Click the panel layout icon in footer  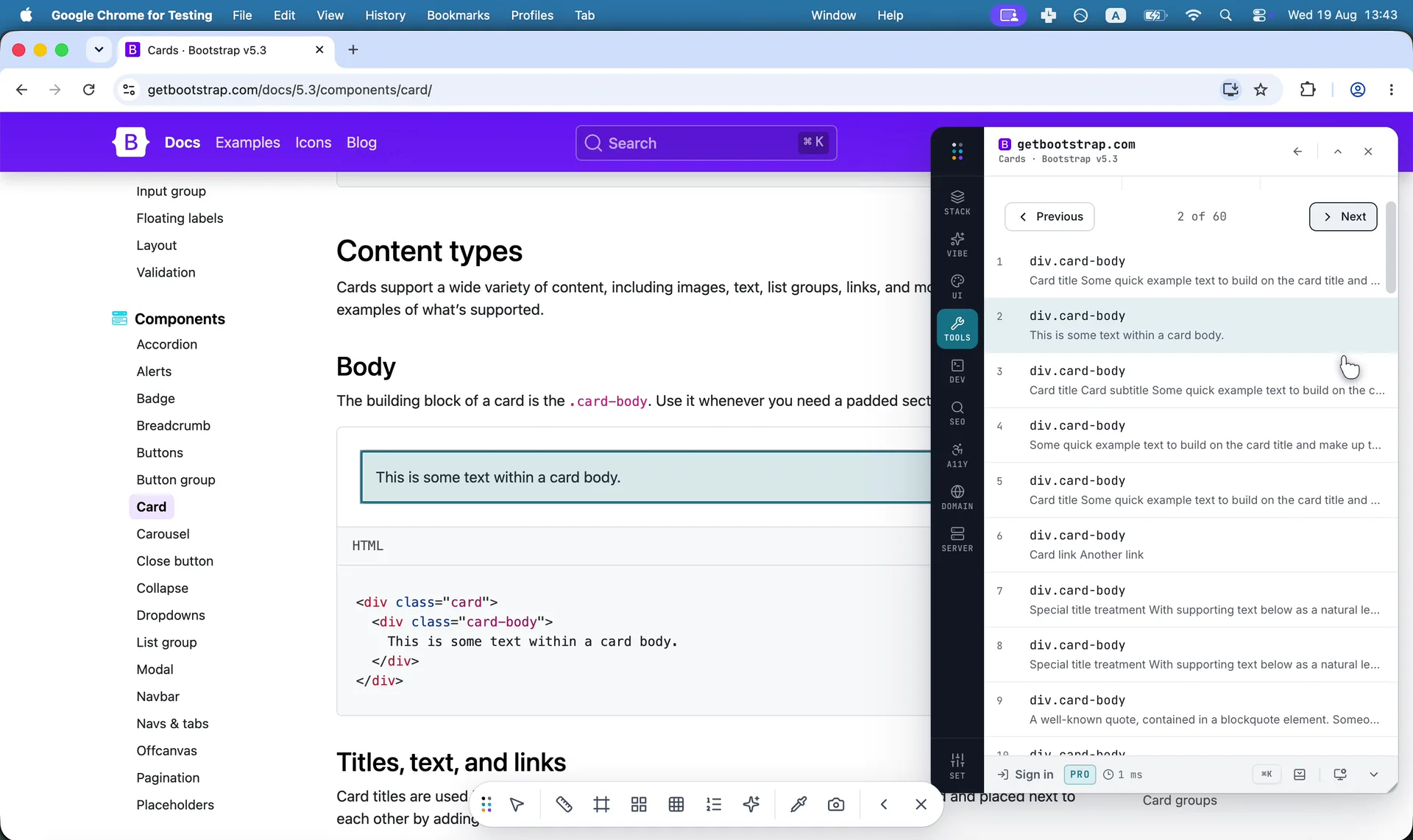(1300, 775)
